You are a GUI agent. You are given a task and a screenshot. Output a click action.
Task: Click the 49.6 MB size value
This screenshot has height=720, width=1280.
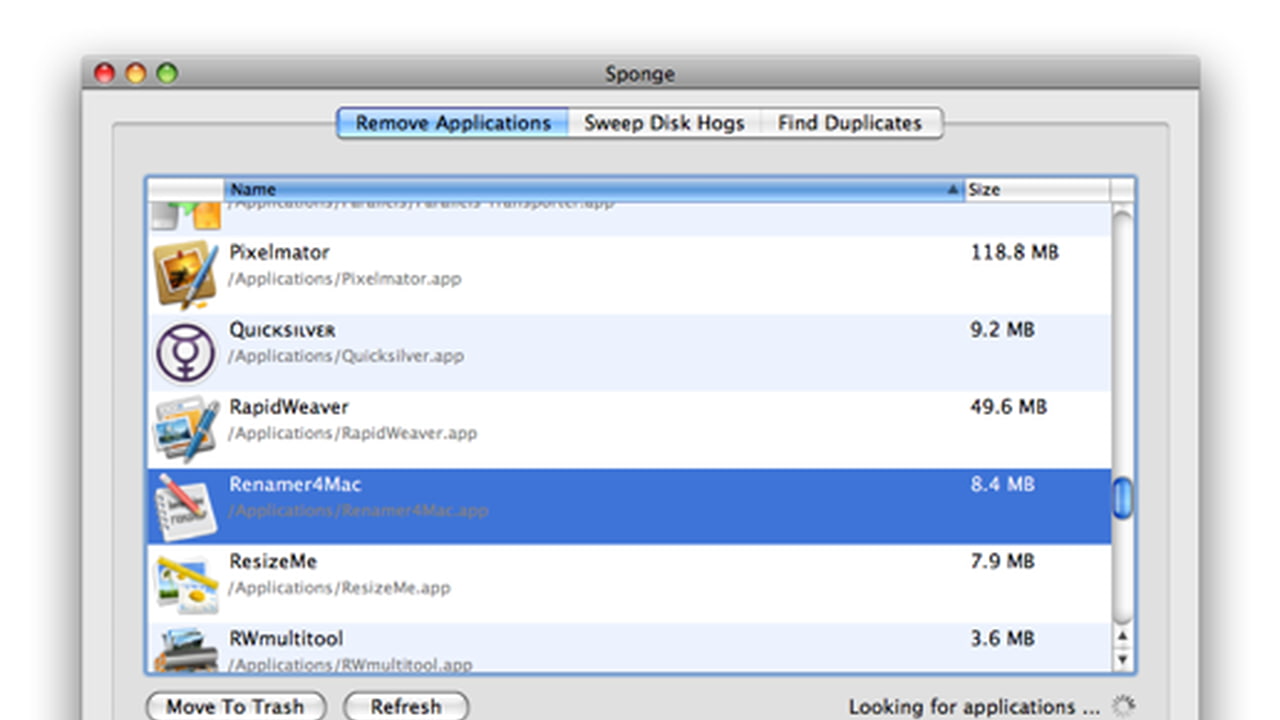[1008, 407]
